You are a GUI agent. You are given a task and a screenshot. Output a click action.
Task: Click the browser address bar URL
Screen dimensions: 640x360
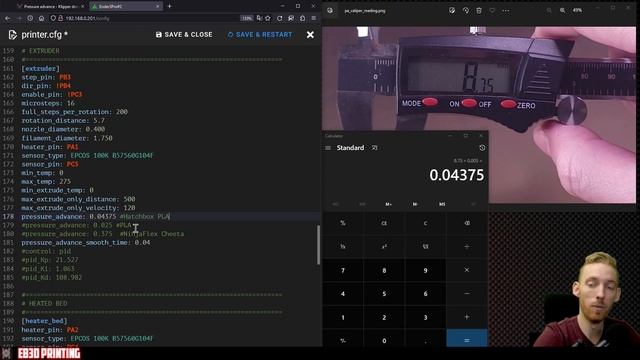point(87,18)
